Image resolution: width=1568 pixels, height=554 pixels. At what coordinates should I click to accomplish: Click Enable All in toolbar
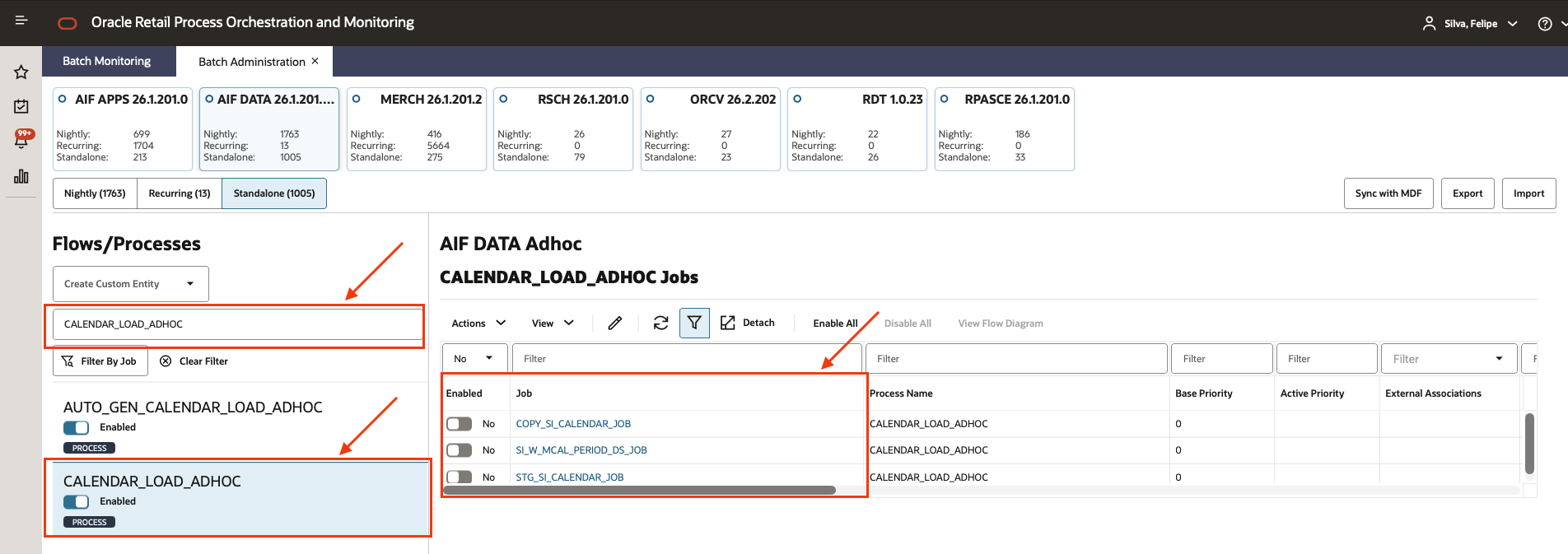click(x=835, y=324)
